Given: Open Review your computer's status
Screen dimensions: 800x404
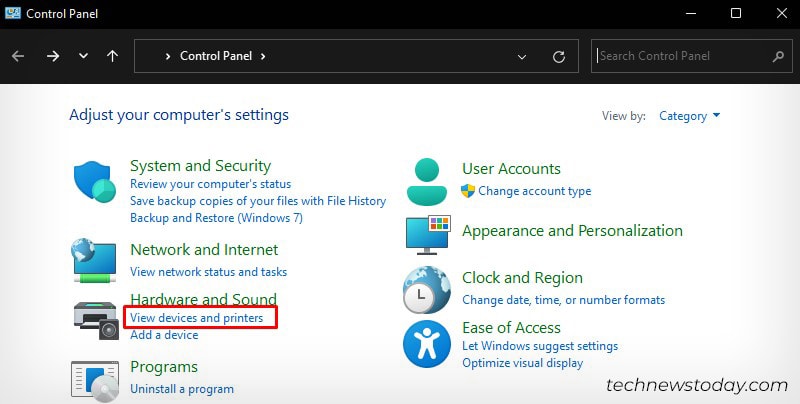Looking at the screenshot, I should coord(211,184).
